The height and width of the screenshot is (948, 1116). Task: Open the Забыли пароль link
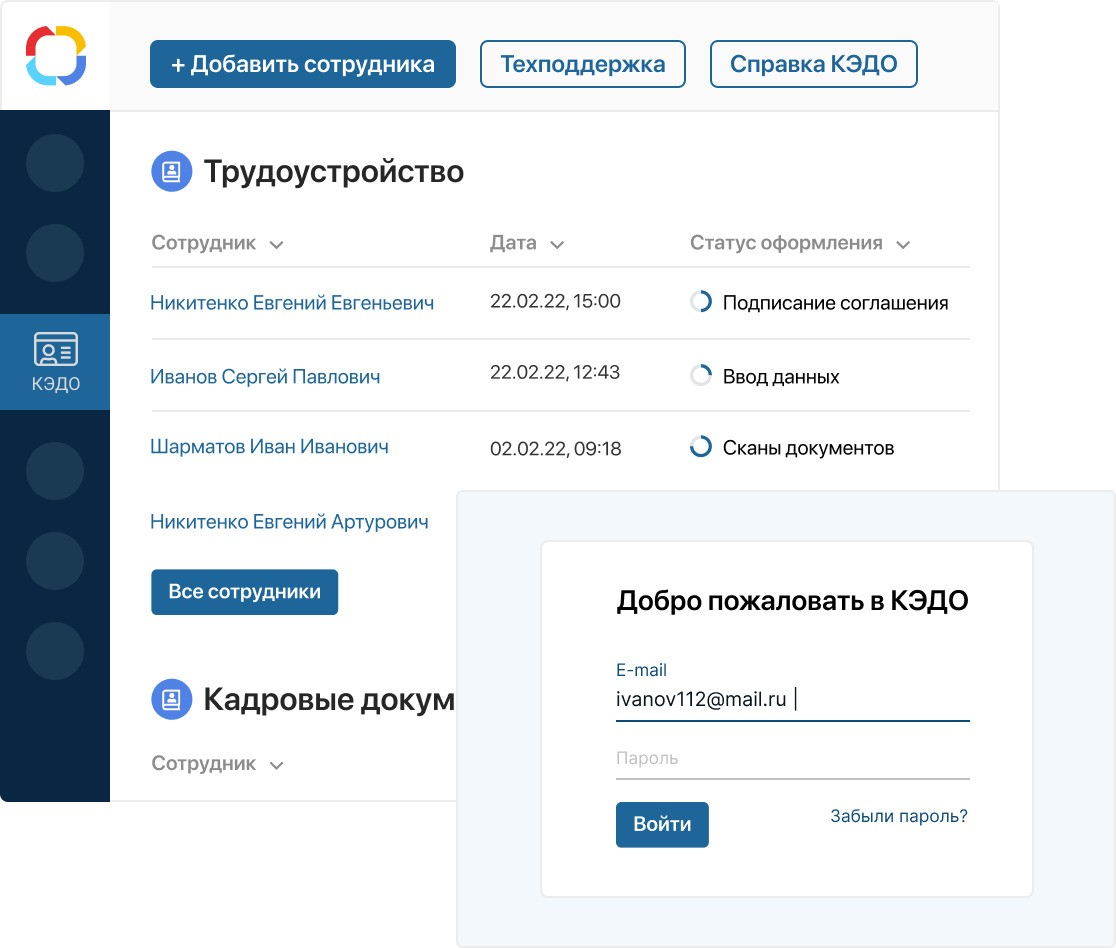pyautogui.click(x=897, y=816)
